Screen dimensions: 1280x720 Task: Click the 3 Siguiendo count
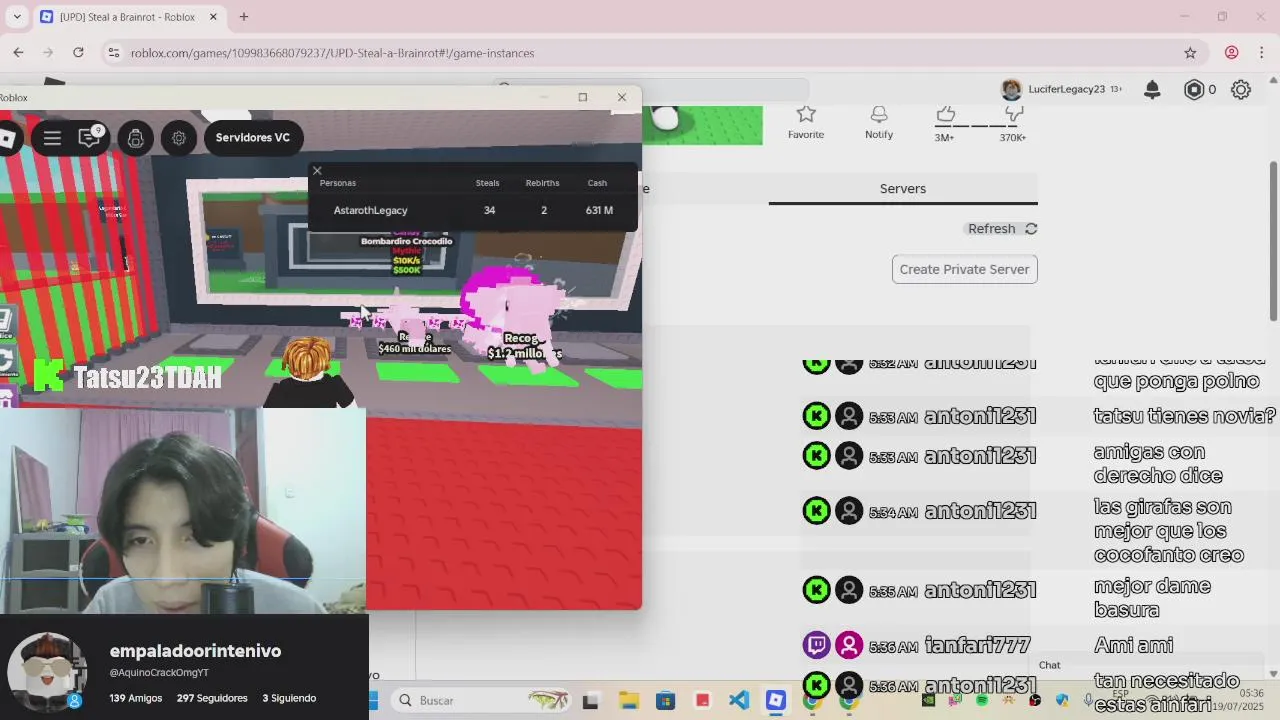click(x=289, y=698)
